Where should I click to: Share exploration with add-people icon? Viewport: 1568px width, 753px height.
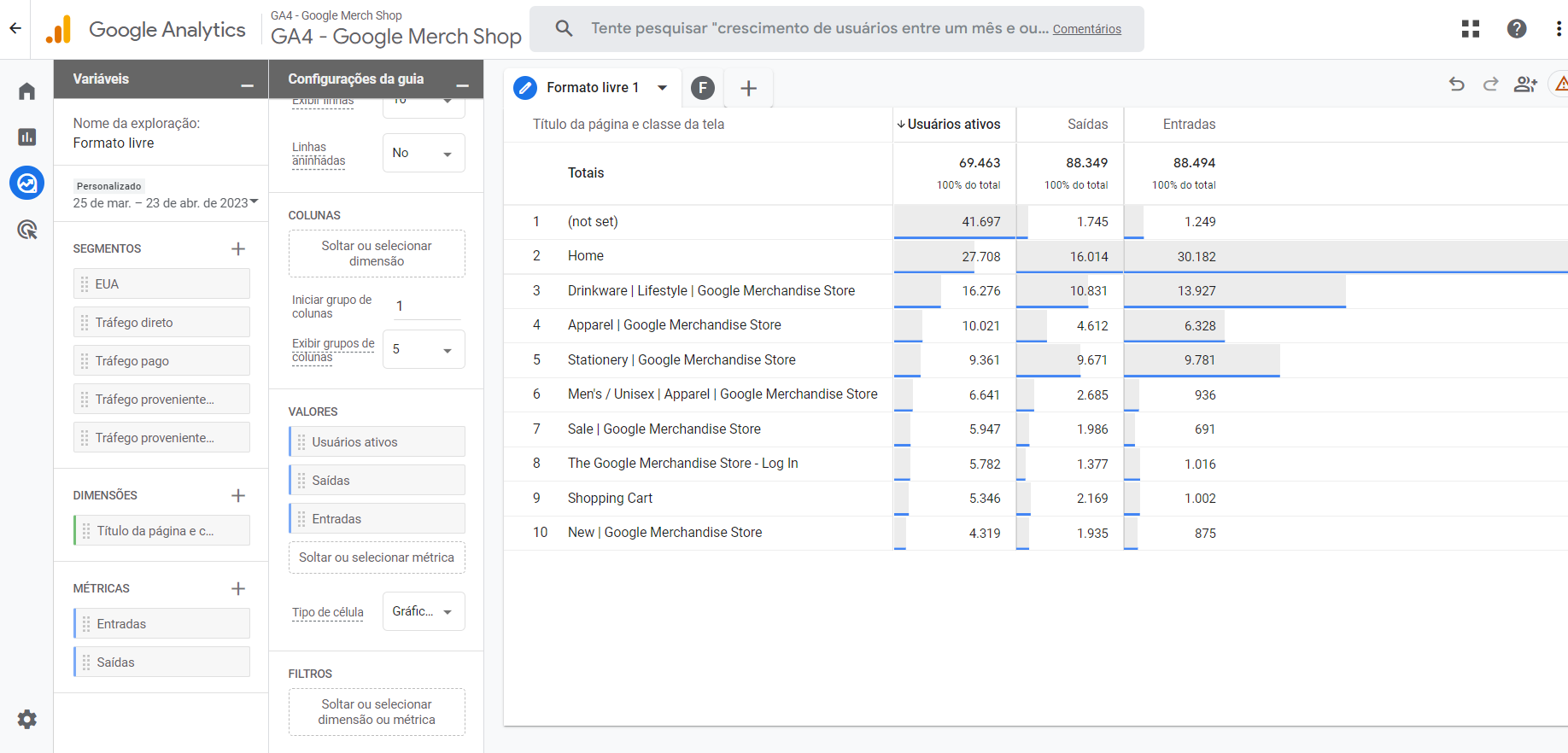(1525, 84)
